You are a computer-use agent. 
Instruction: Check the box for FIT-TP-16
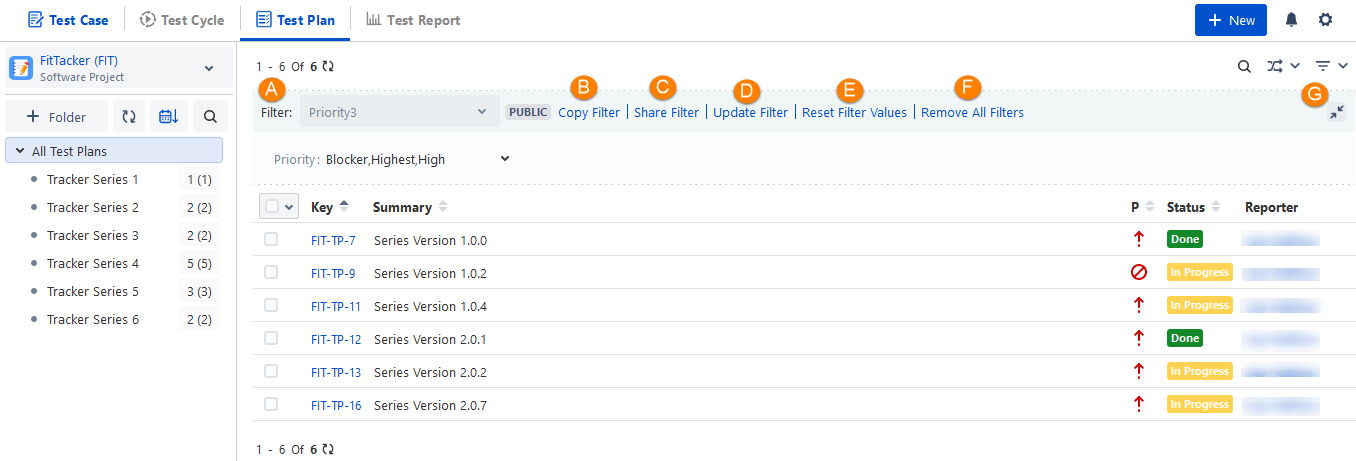coord(271,404)
